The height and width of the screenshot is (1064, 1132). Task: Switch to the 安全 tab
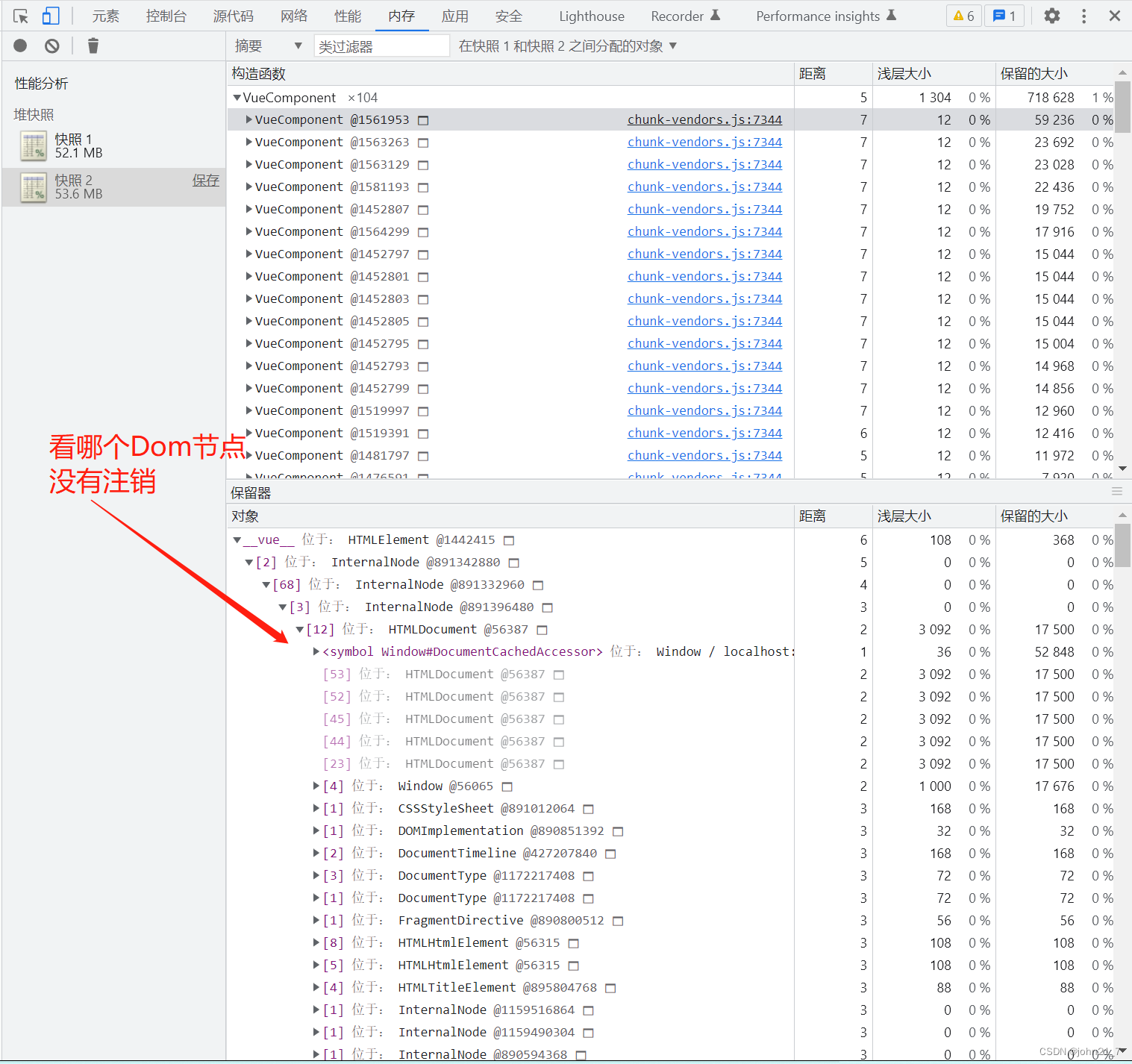point(509,16)
